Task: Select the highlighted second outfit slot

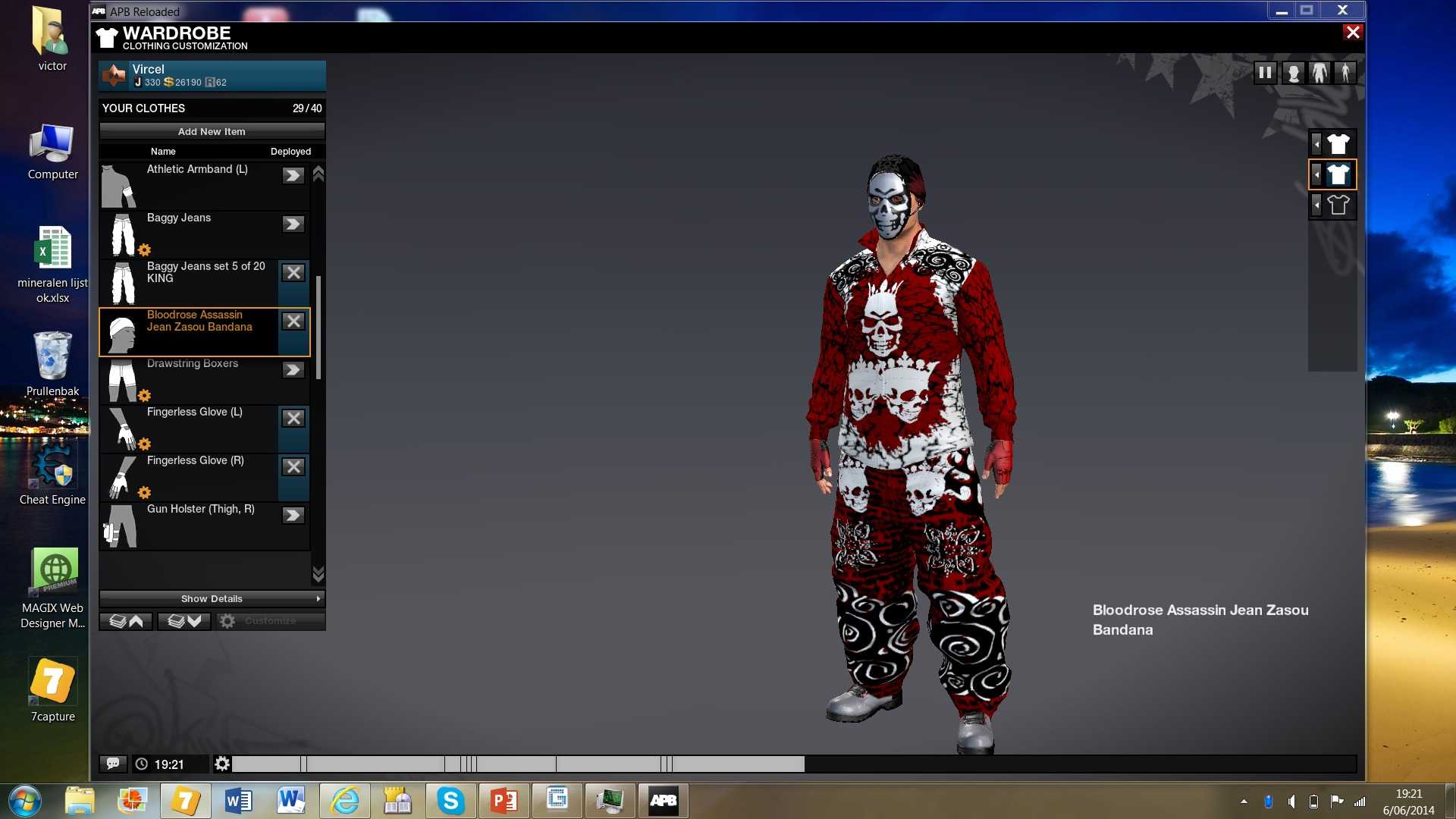Action: (1338, 174)
